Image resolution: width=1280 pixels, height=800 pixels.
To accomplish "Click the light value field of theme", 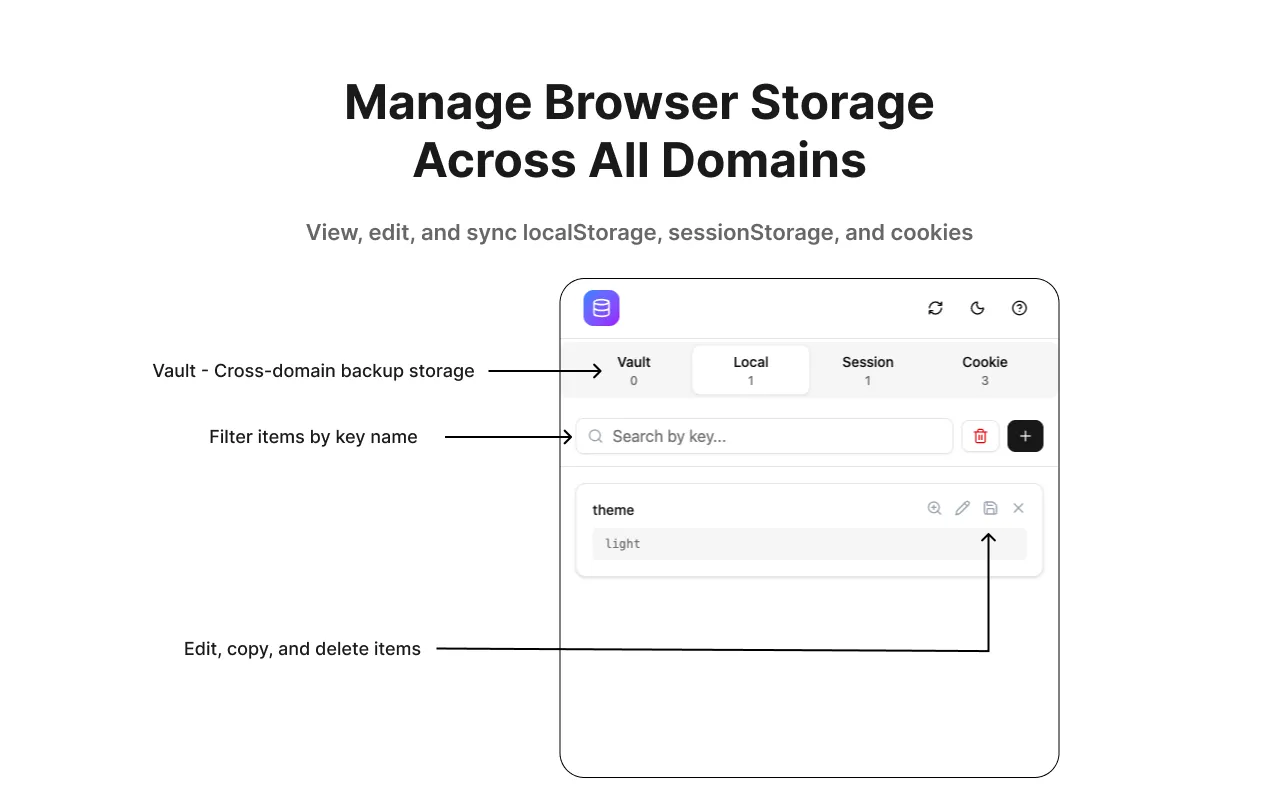I will point(810,544).
